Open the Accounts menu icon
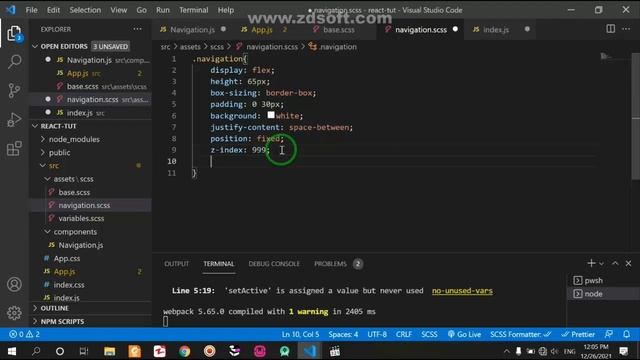Viewport: 640px width, 360px height. pyautogui.click(x=14, y=284)
